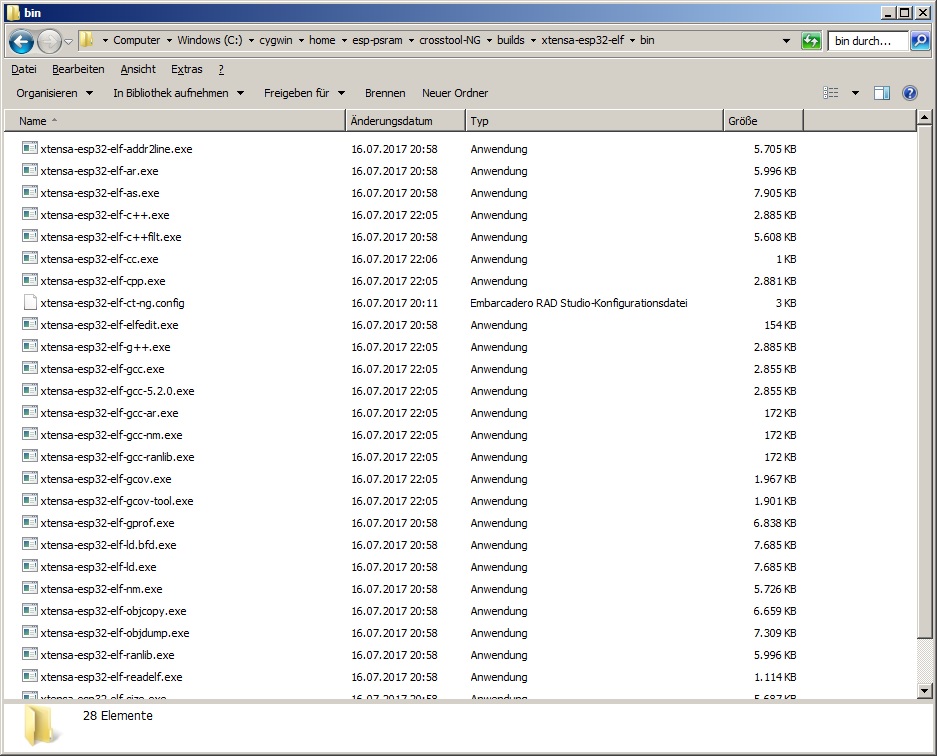937x756 pixels.
Task: Sort by the Größe column header
Action: pos(764,121)
